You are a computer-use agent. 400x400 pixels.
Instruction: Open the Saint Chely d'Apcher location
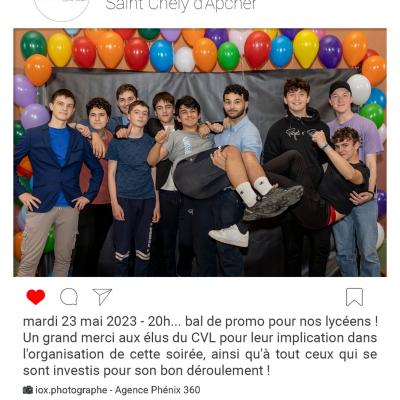pyautogui.click(x=181, y=5)
